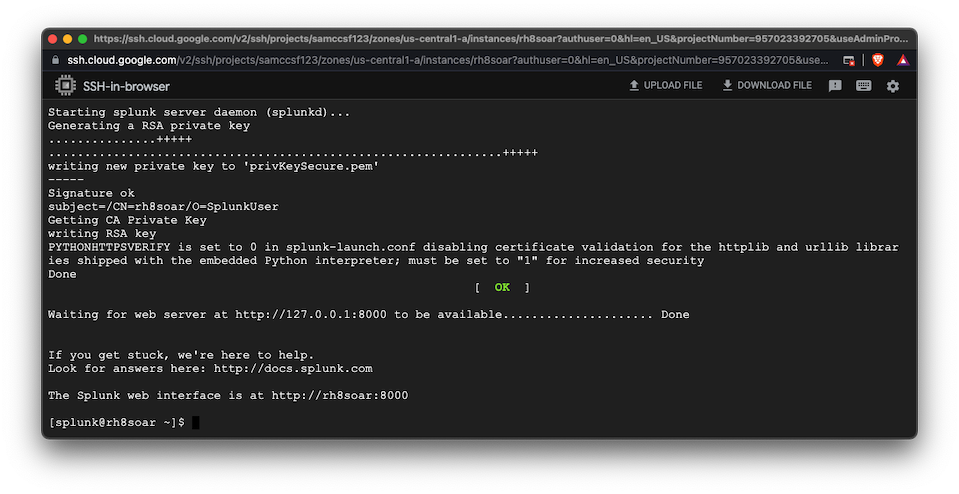Click the 'Getting CA Private Key' line

tap(127, 220)
